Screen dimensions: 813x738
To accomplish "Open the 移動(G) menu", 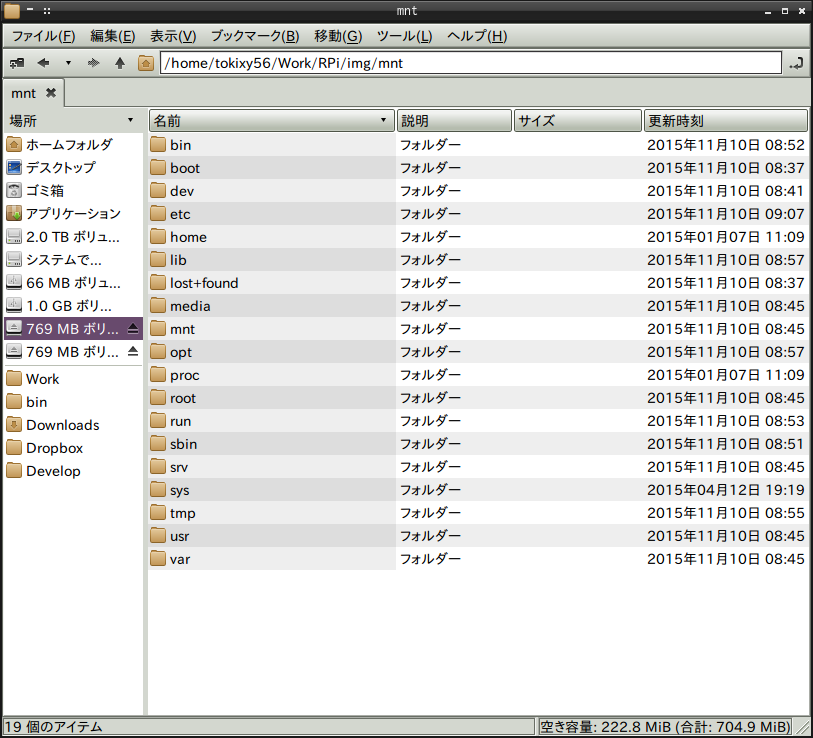I will click(338, 36).
